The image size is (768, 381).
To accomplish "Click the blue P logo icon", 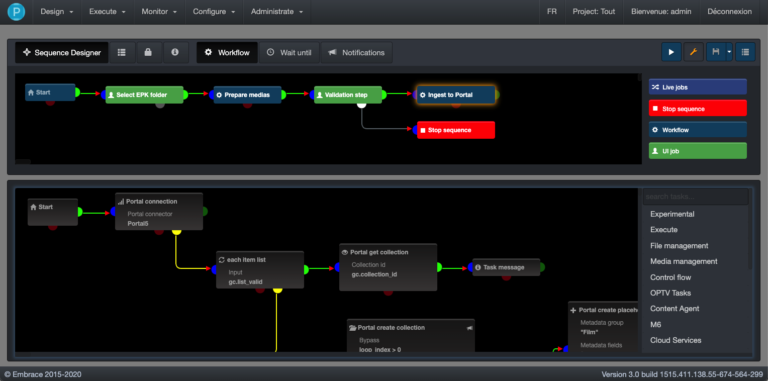I will pos(16,12).
